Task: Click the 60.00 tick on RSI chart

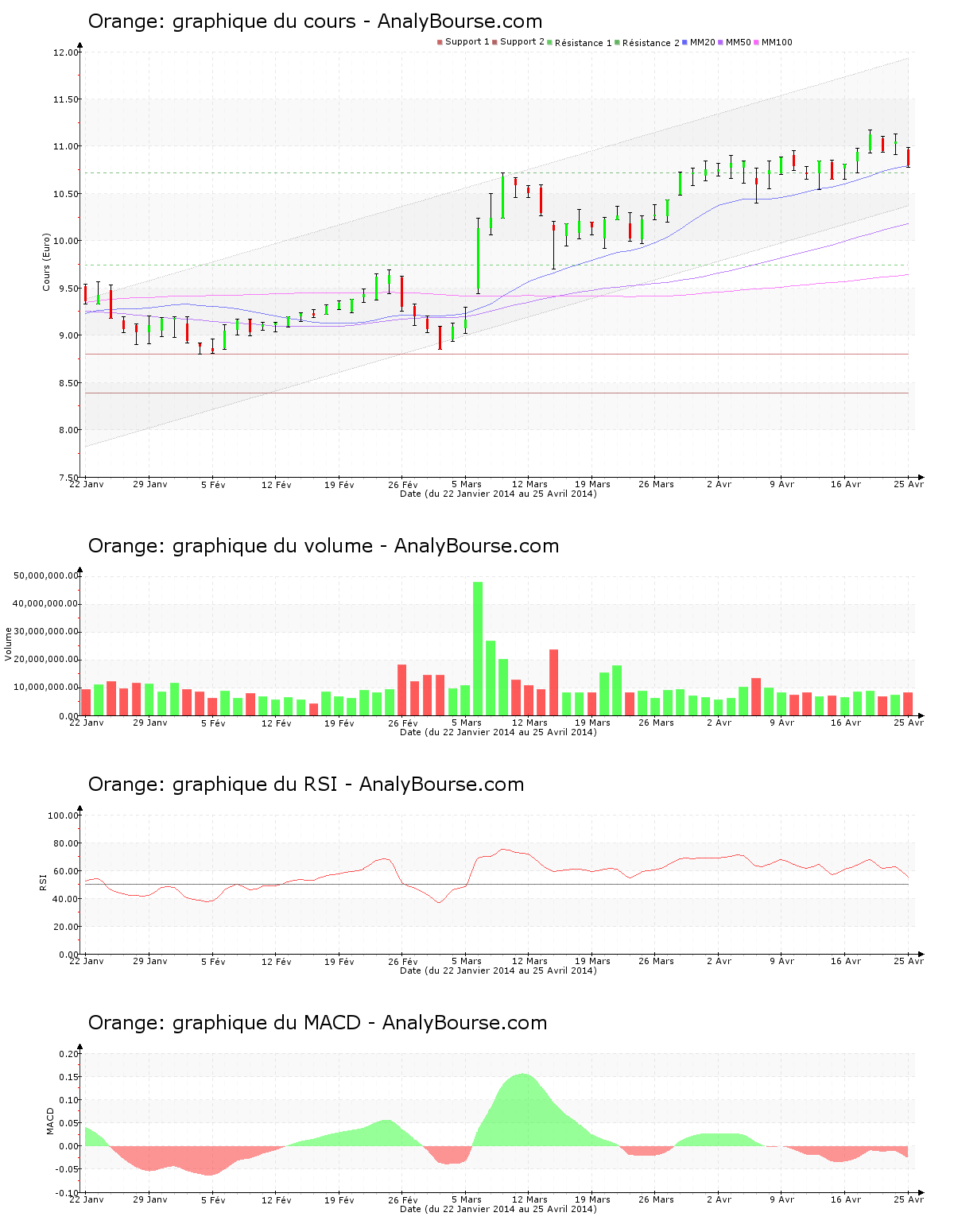Action: [x=66, y=871]
